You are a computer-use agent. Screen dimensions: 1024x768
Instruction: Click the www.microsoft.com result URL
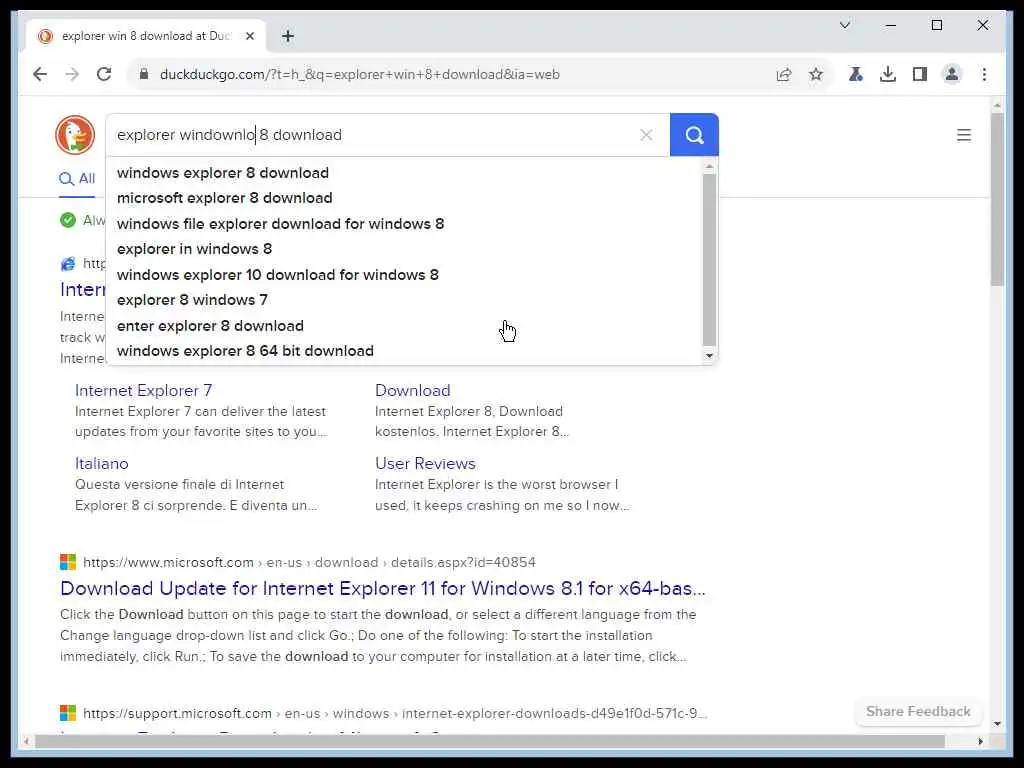309,562
